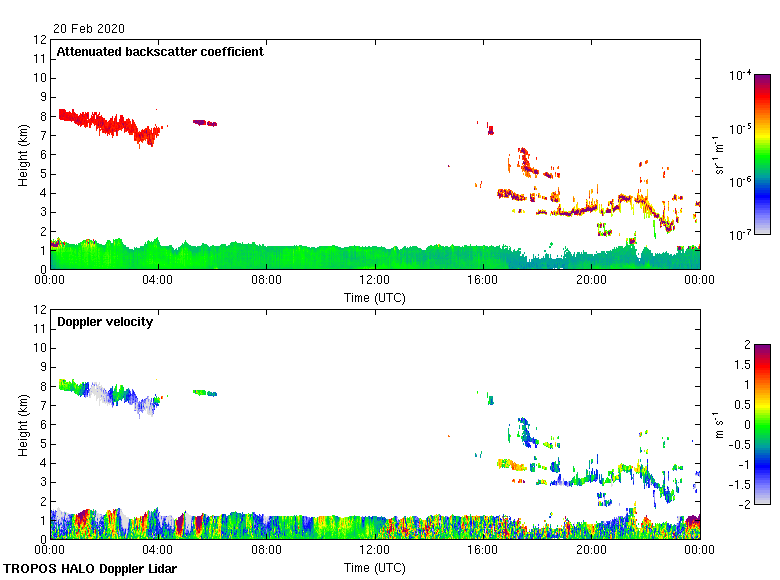Click the "sr⁻¹ m⁻¹" unit label
The height and width of the screenshot is (580, 780).
(x=720, y=153)
